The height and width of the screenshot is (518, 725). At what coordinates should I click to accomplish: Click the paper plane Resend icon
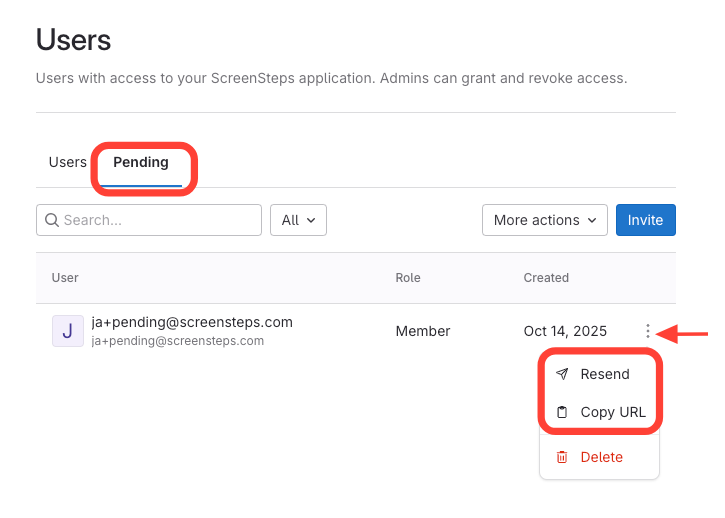pos(562,374)
